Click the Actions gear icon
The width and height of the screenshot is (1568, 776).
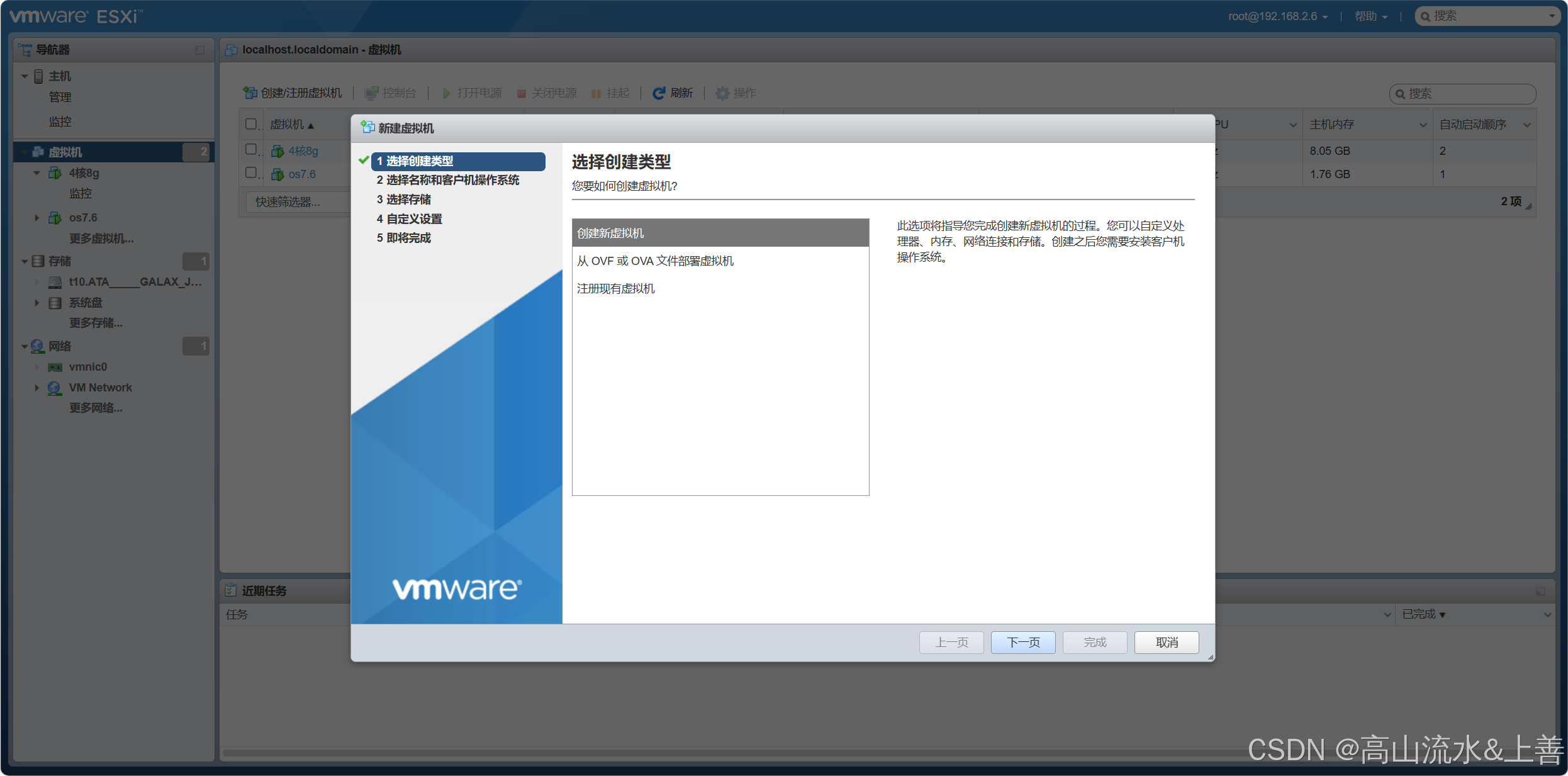point(722,93)
